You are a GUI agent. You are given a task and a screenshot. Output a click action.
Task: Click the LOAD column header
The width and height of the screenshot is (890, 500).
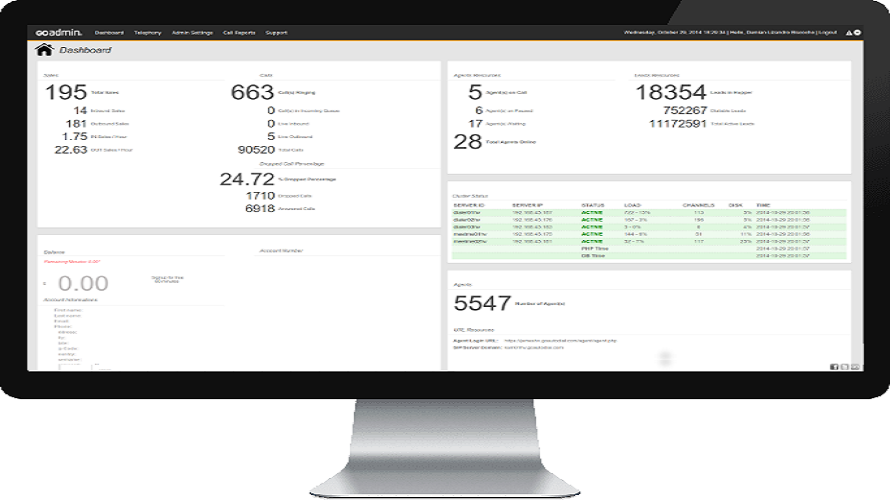coord(632,205)
